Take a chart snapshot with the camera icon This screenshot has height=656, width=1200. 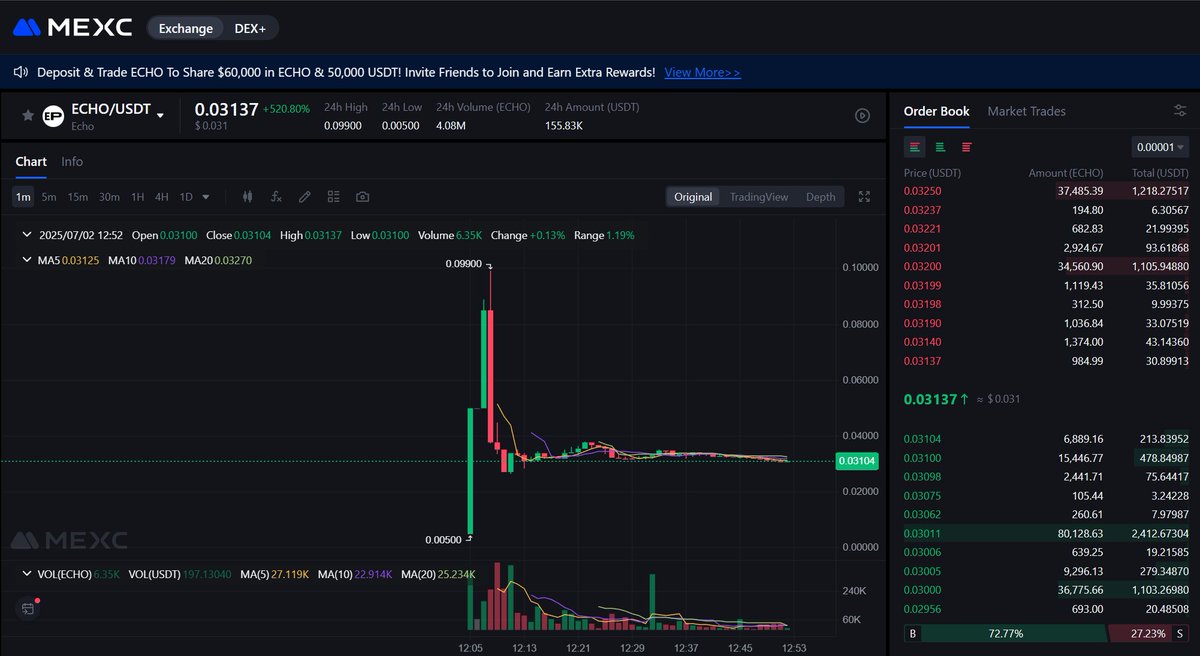coord(362,197)
